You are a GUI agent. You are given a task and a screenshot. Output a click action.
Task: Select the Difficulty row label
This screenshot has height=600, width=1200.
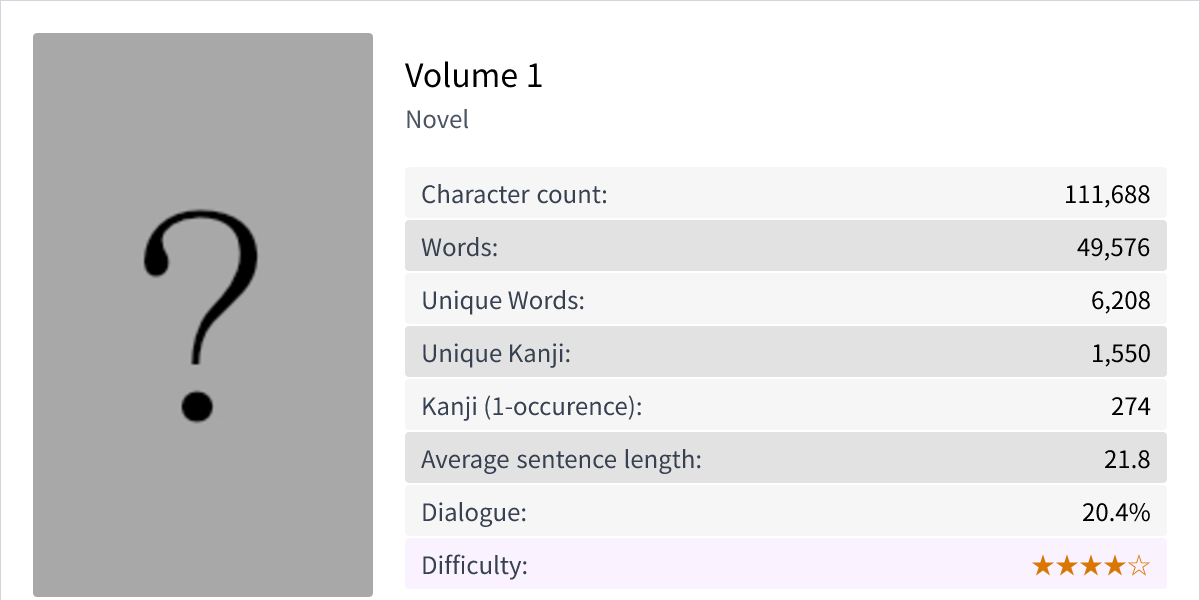click(x=474, y=566)
